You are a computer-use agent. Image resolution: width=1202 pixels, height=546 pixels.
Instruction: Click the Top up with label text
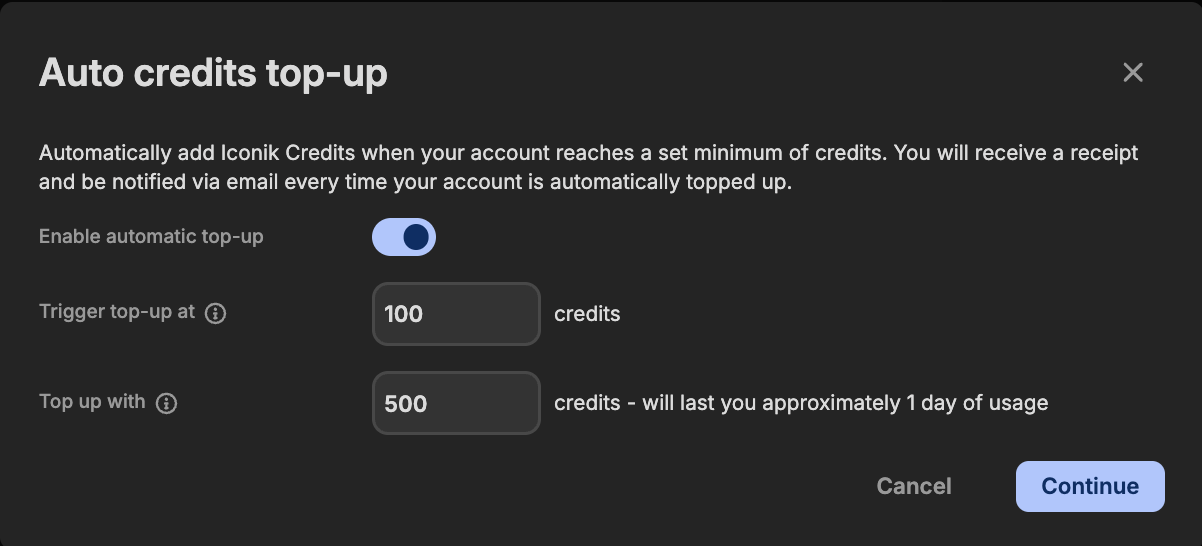coord(92,401)
